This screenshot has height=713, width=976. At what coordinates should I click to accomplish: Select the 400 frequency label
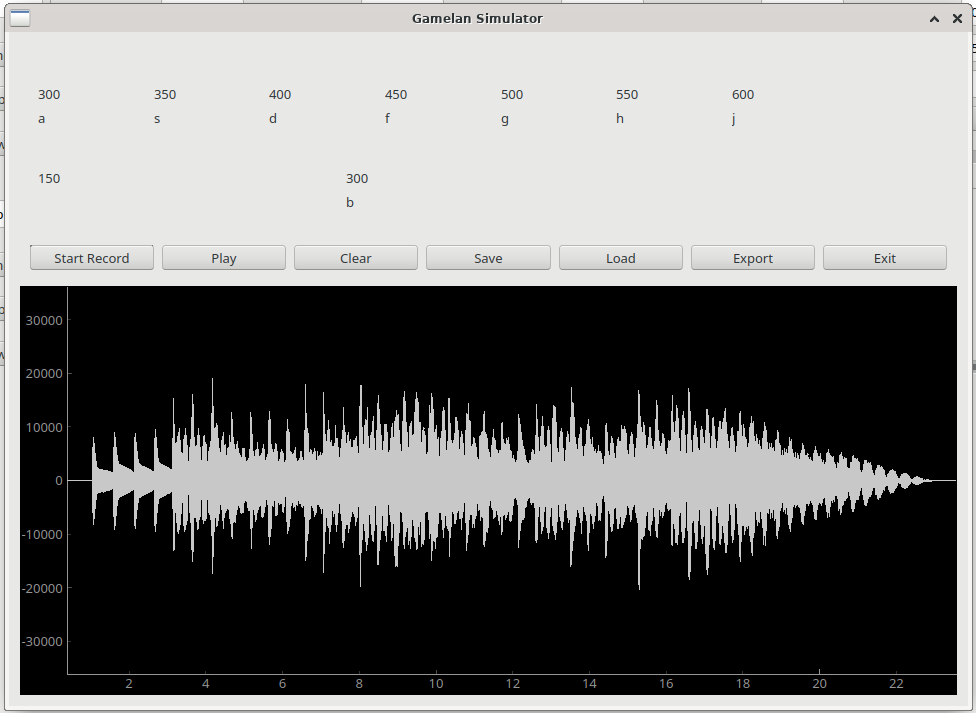click(279, 95)
